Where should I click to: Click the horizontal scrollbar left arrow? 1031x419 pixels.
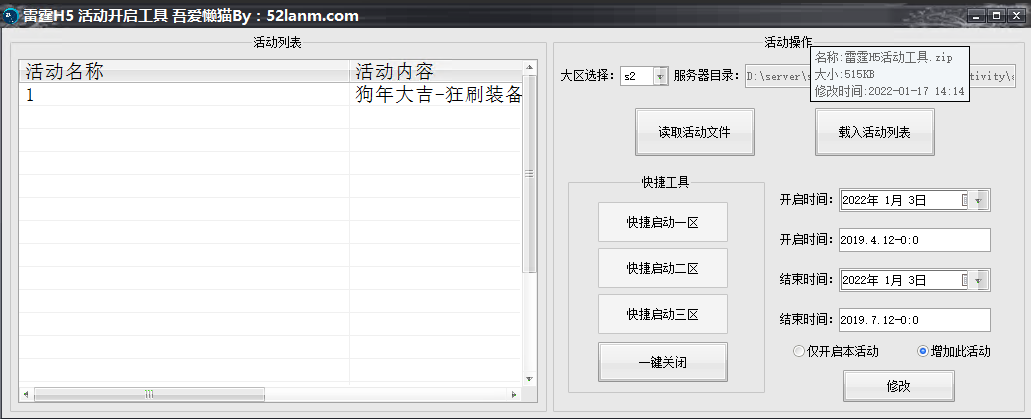[x=25, y=392]
